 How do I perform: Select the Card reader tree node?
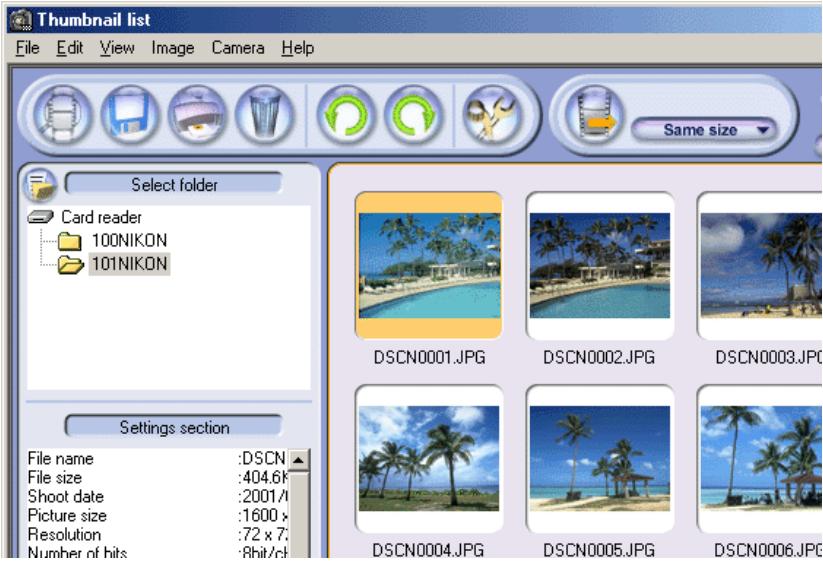pyautogui.click(x=101, y=217)
